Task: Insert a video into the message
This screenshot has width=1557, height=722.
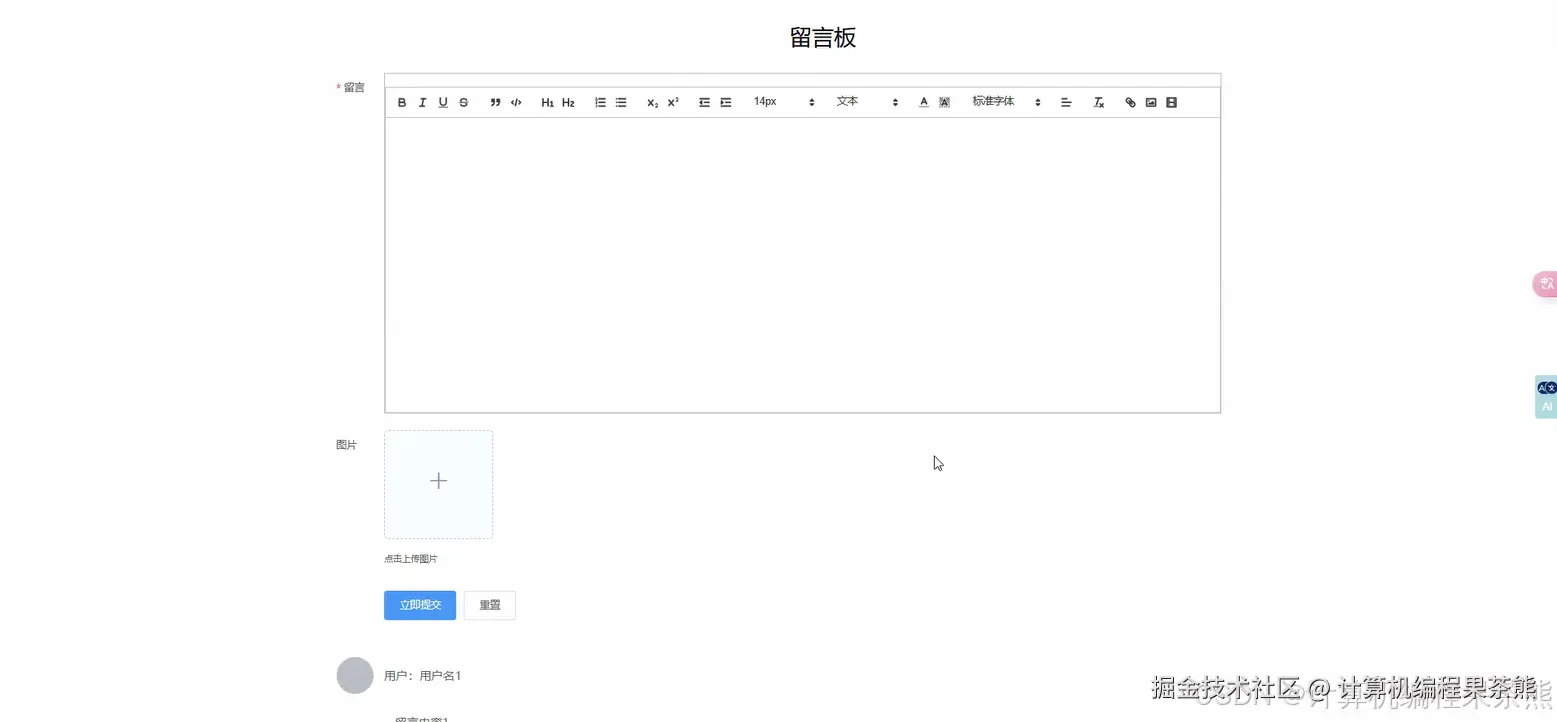Action: pyautogui.click(x=1171, y=101)
